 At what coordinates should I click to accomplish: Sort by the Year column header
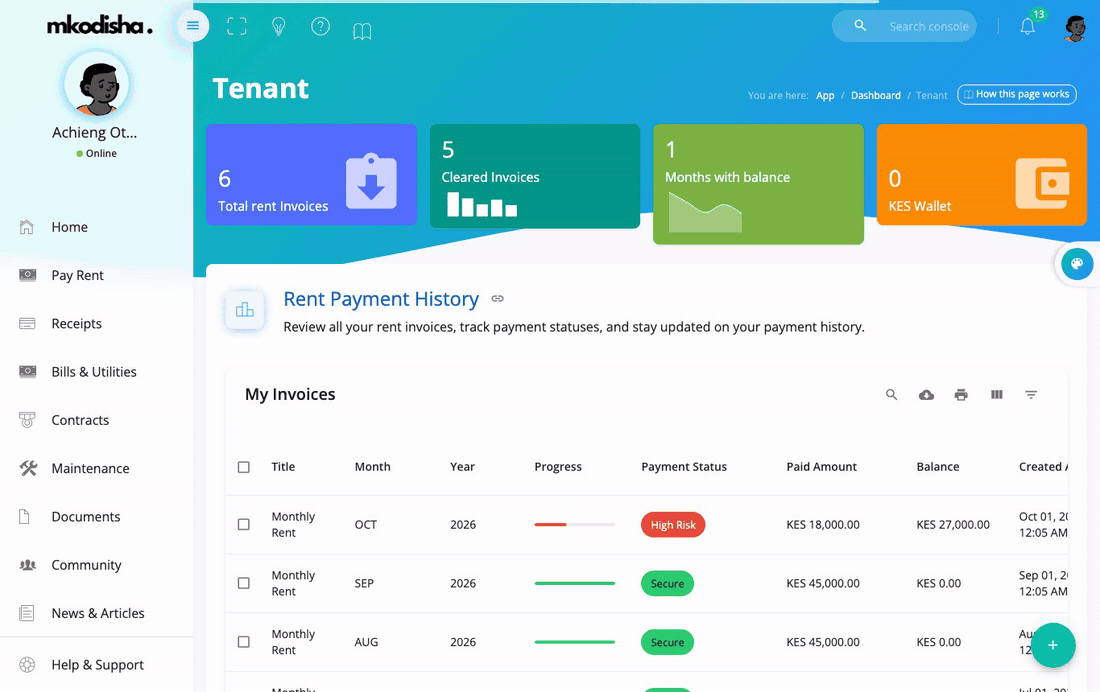pyautogui.click(x=462, y=467)
